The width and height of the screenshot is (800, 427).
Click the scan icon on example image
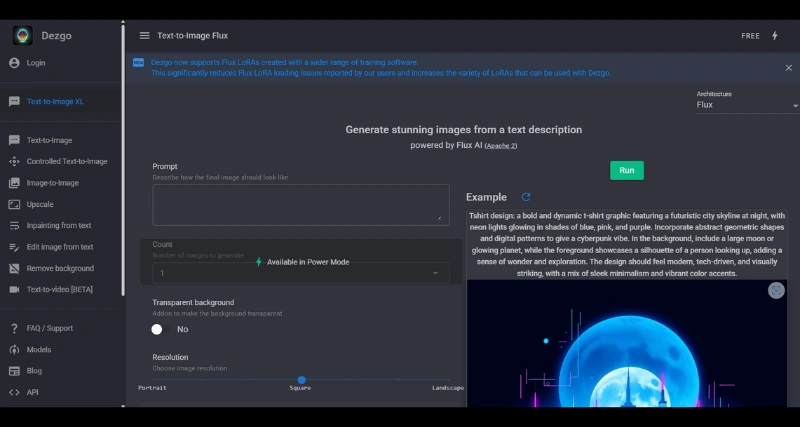click(x=776, y=290)
